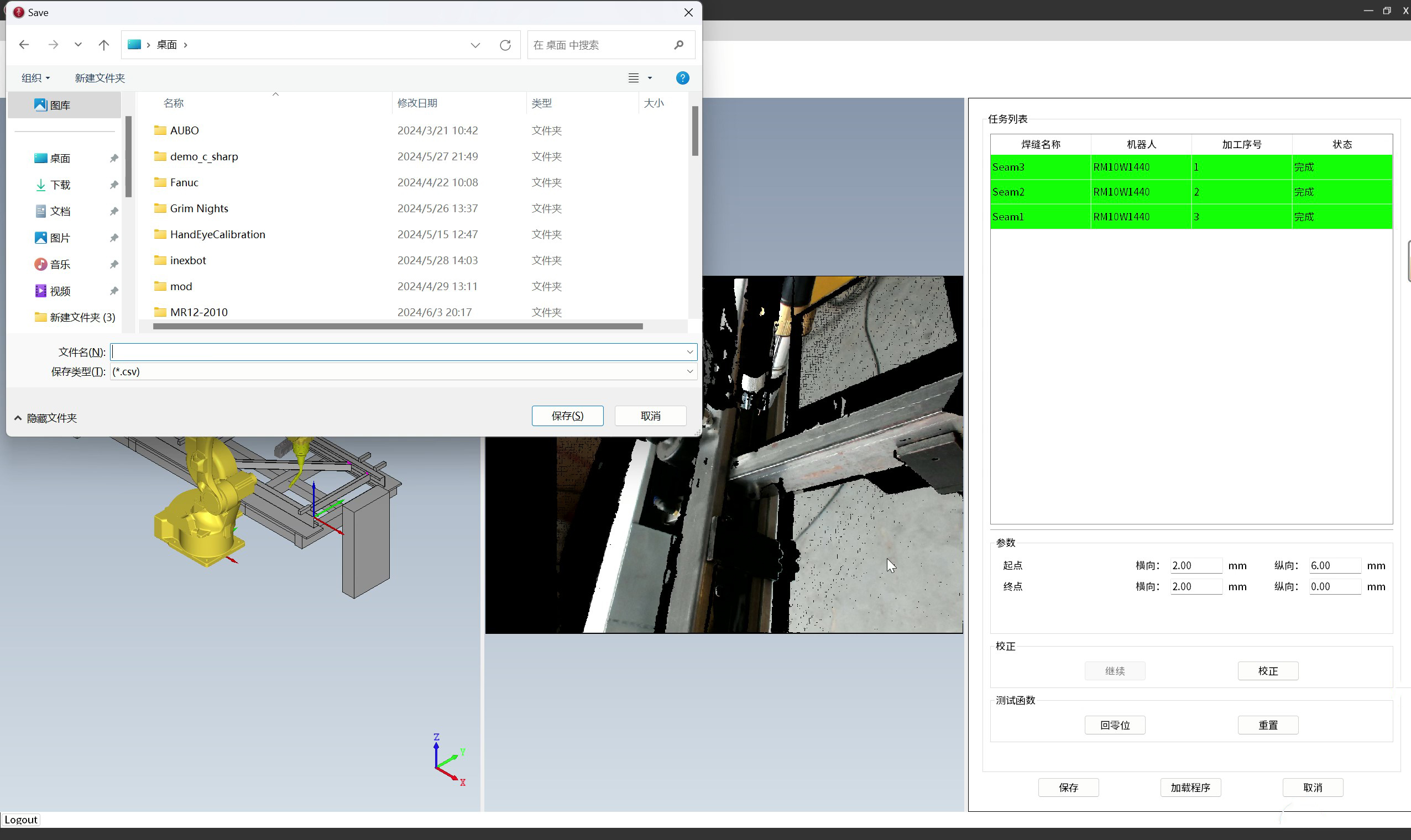The height and width of the screenshot is (840, 1411).
Task: Select 图库 in the sidebar
Action: coord(65,106)
